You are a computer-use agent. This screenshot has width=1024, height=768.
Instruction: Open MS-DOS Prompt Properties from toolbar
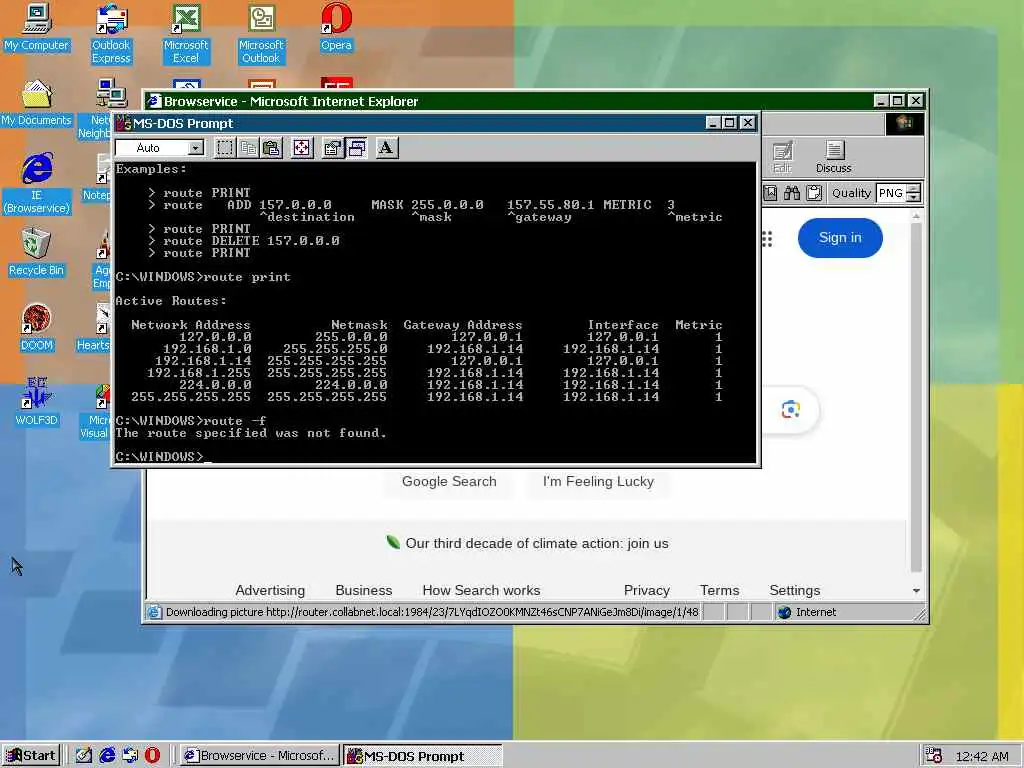point(332,148)
